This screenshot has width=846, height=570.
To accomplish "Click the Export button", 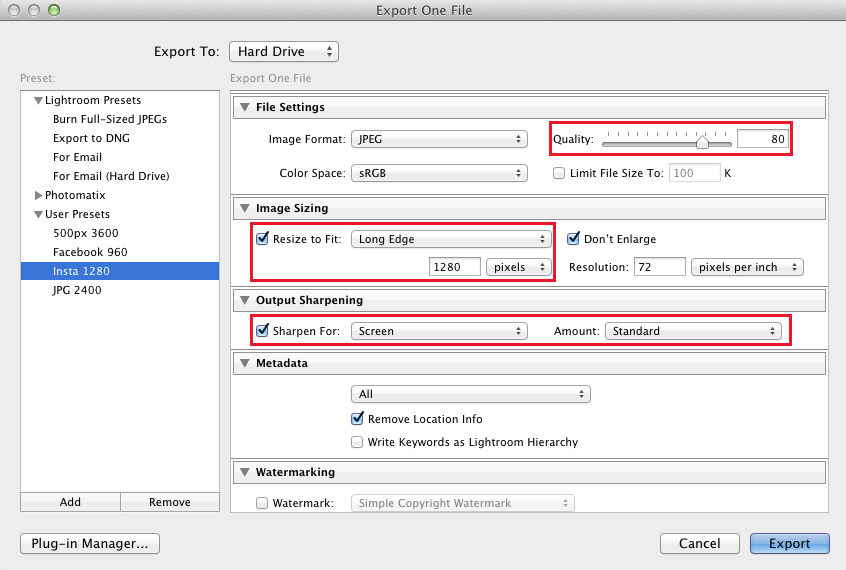I will 789,544.
